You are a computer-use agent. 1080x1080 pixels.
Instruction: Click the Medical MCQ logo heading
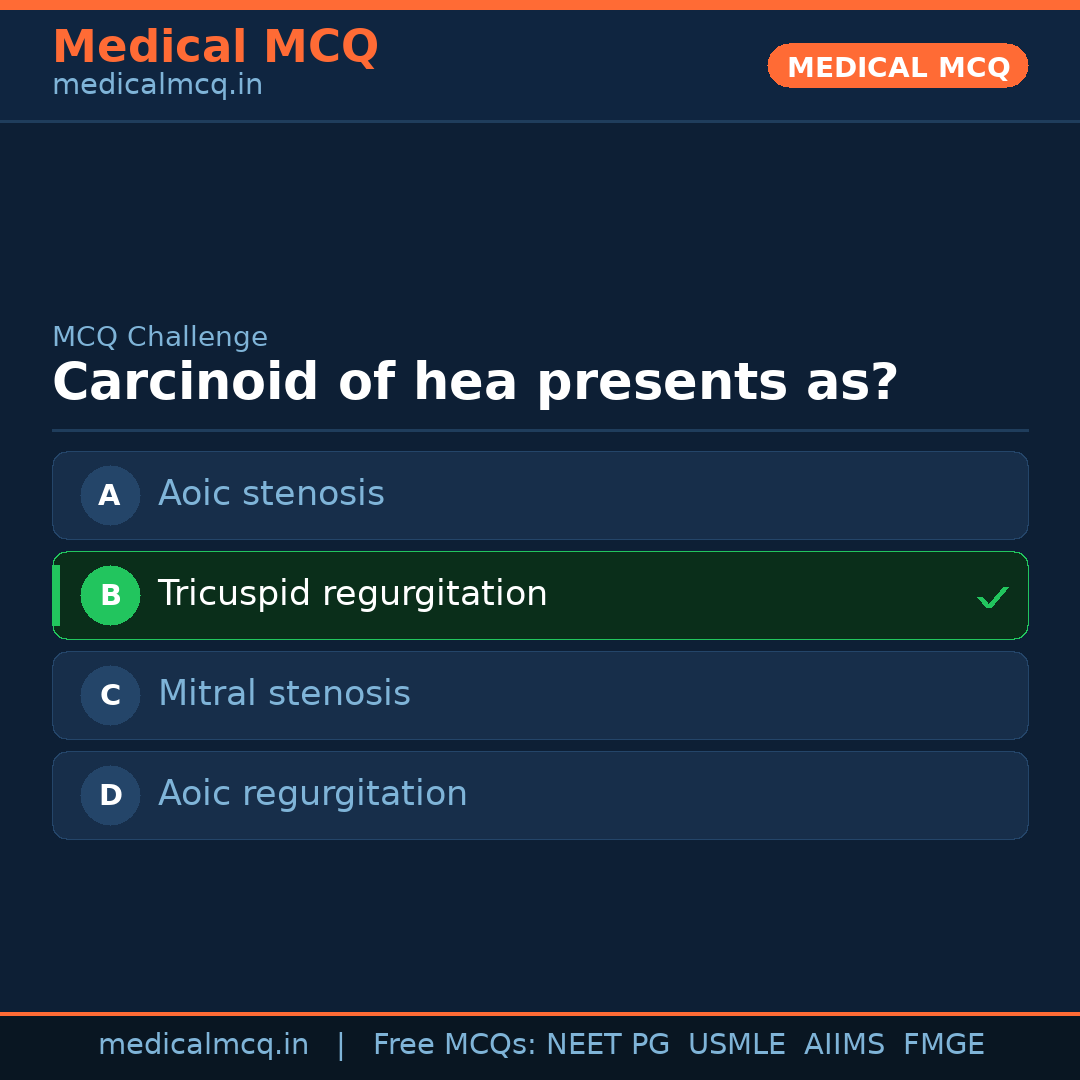click(x=216, y=46)
